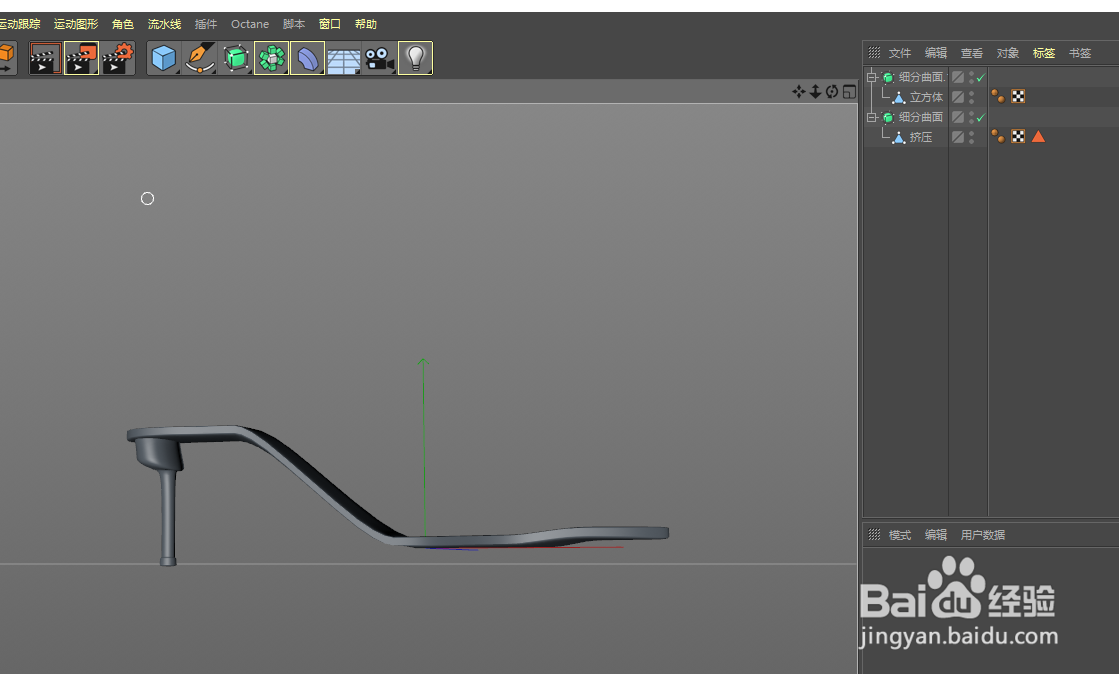The image size is (1119, 674).
Task: Click orange triangle tag on 挤压
Action: coord(1038,136)
